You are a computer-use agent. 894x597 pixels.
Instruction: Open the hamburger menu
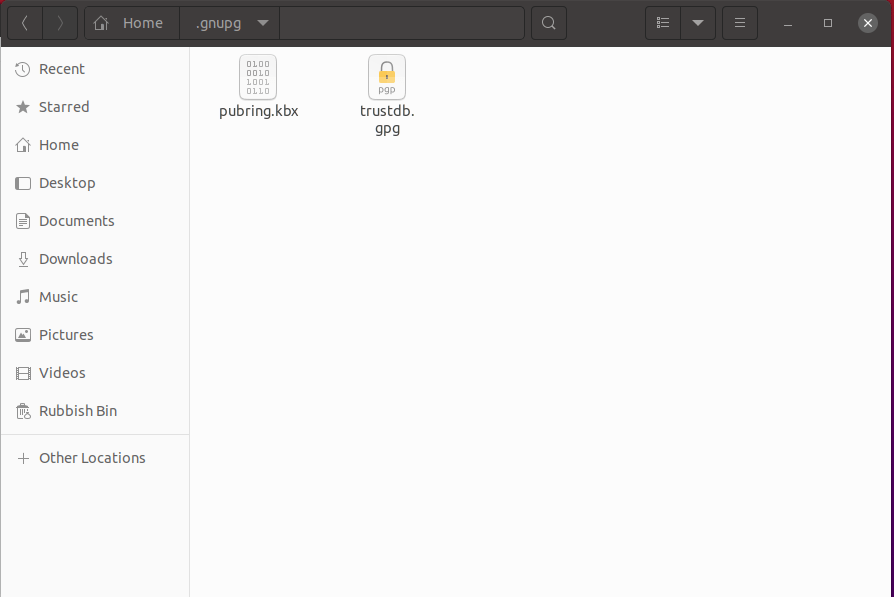coord(740,23)
